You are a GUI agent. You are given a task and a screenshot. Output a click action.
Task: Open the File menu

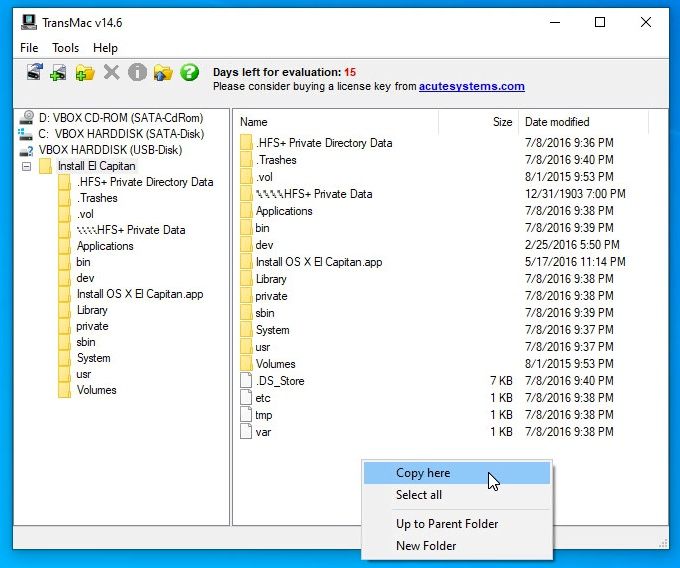[29, 48]
